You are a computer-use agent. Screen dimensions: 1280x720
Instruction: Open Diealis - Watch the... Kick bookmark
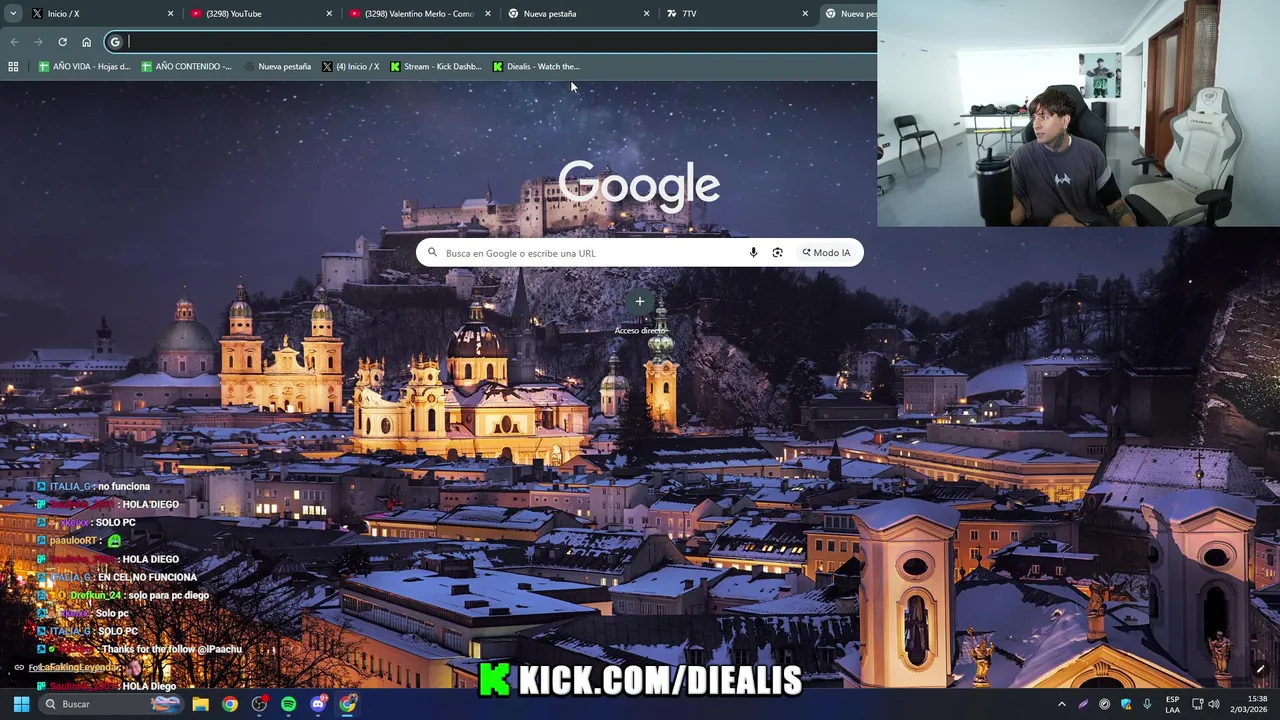pyautogui.click(x=536, y=67)
